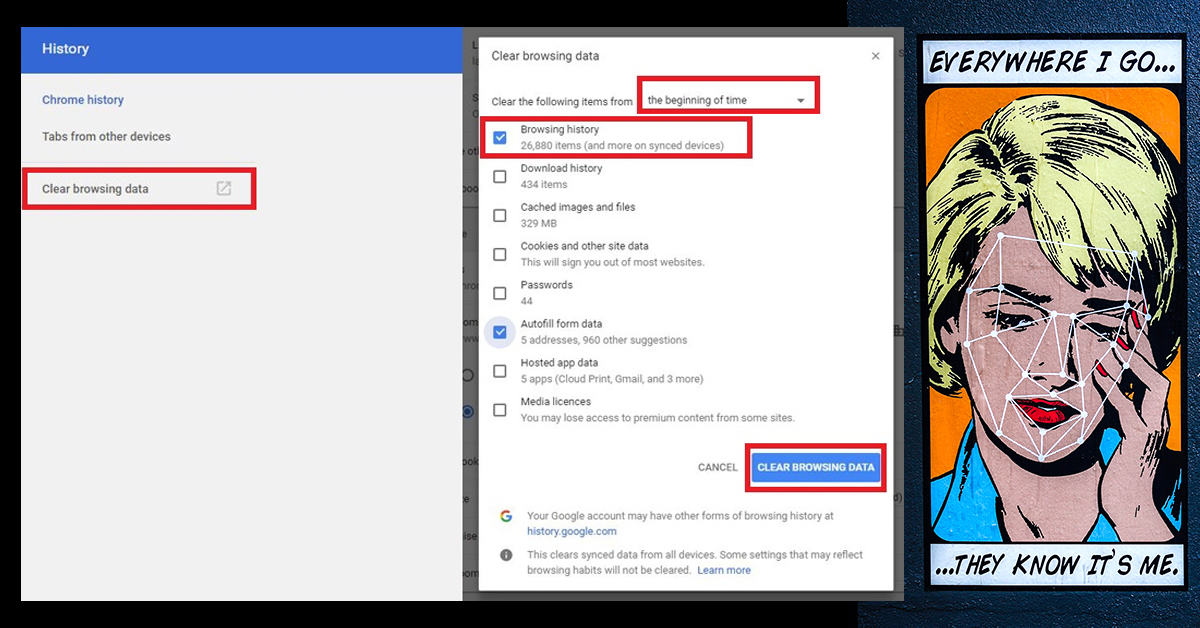Click the '434 items' text
This screenshot has width=1200, height=628.
coord(544,184)
